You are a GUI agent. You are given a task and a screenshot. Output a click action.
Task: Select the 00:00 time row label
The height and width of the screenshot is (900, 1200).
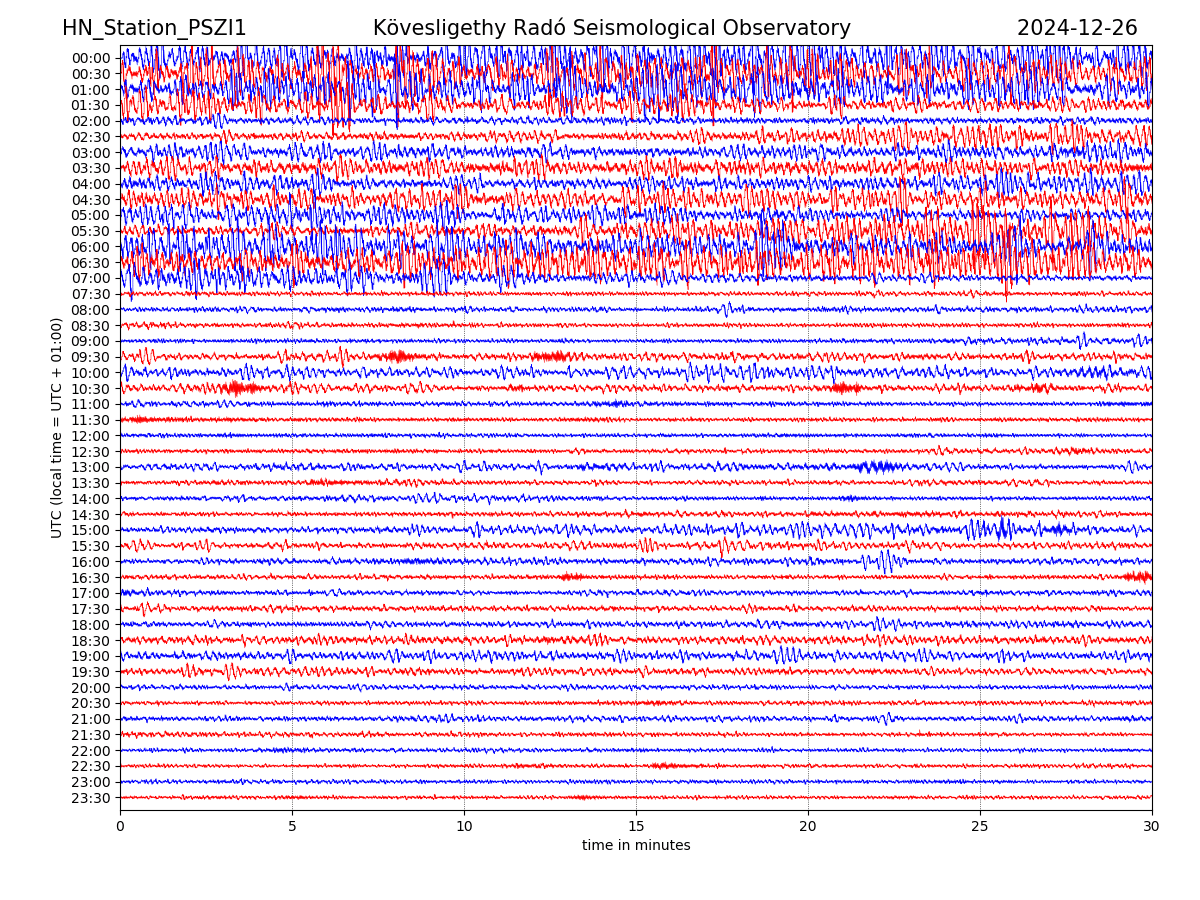tap(90, 58)
